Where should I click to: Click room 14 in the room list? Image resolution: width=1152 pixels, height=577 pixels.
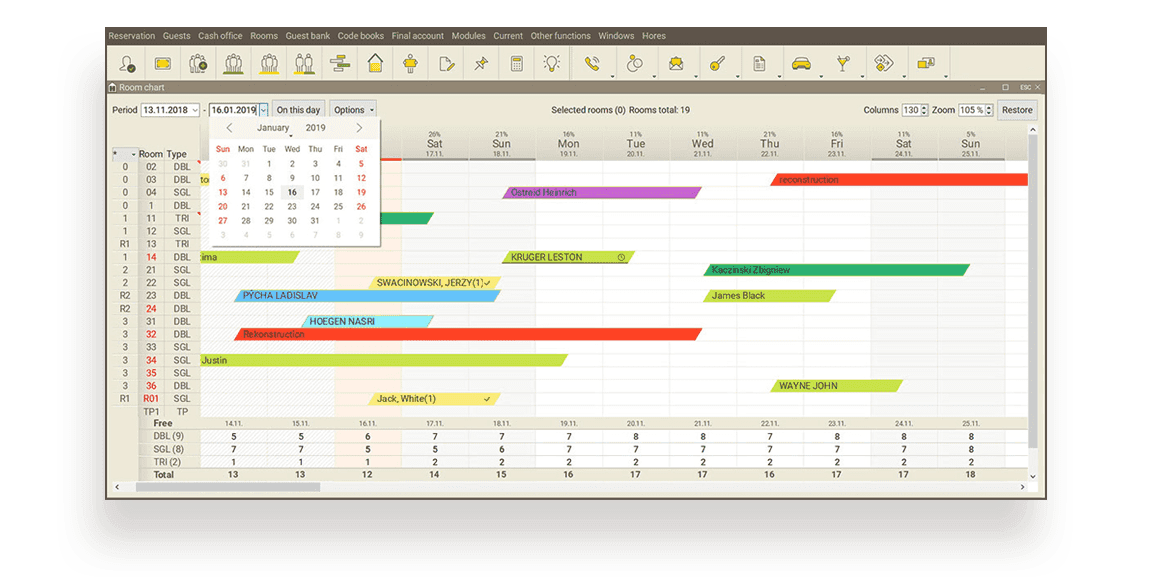click(x=151, y=257)
